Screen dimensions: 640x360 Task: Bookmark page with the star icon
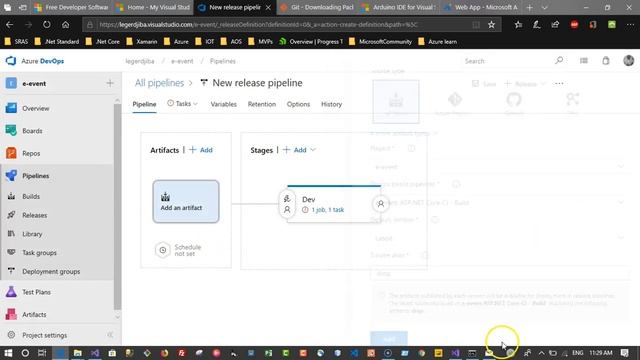coord(491,24)
